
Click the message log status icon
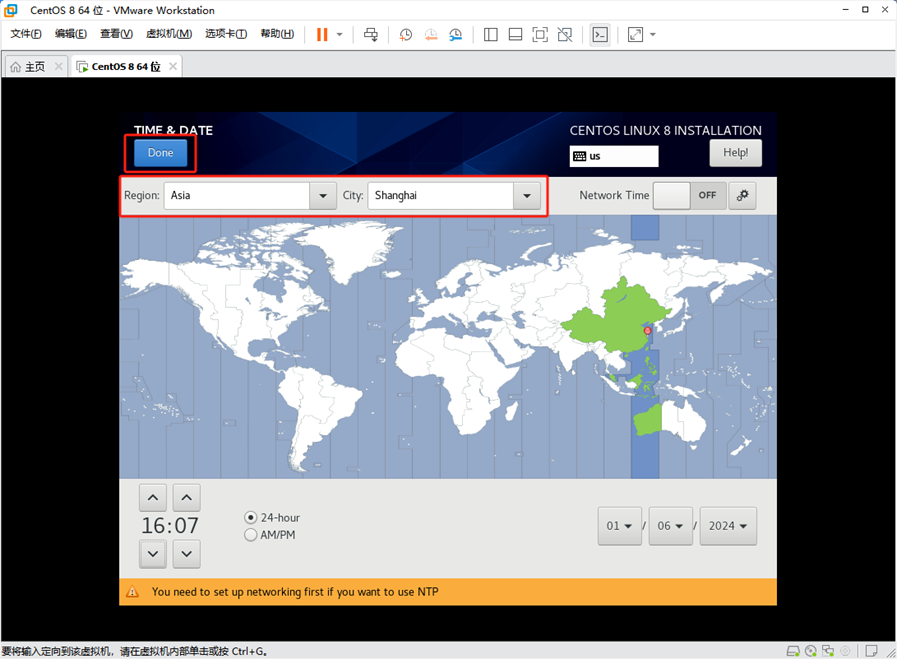(x=871, y=651)
